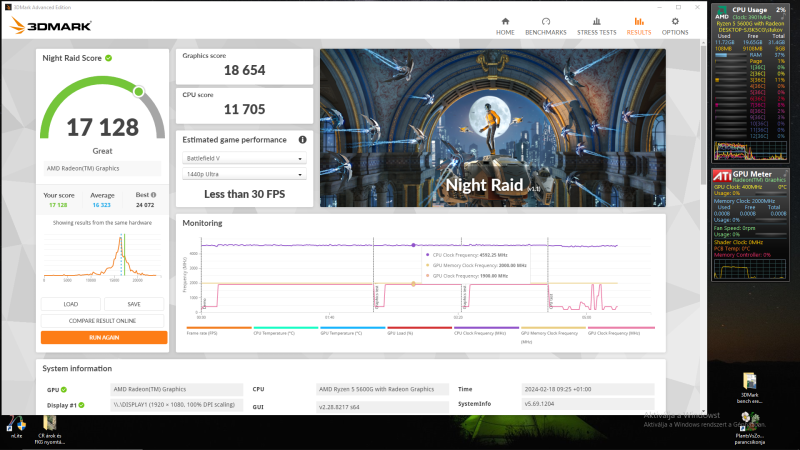Click the Benchmarks gauge icon
800x450 pixels.
546,21
